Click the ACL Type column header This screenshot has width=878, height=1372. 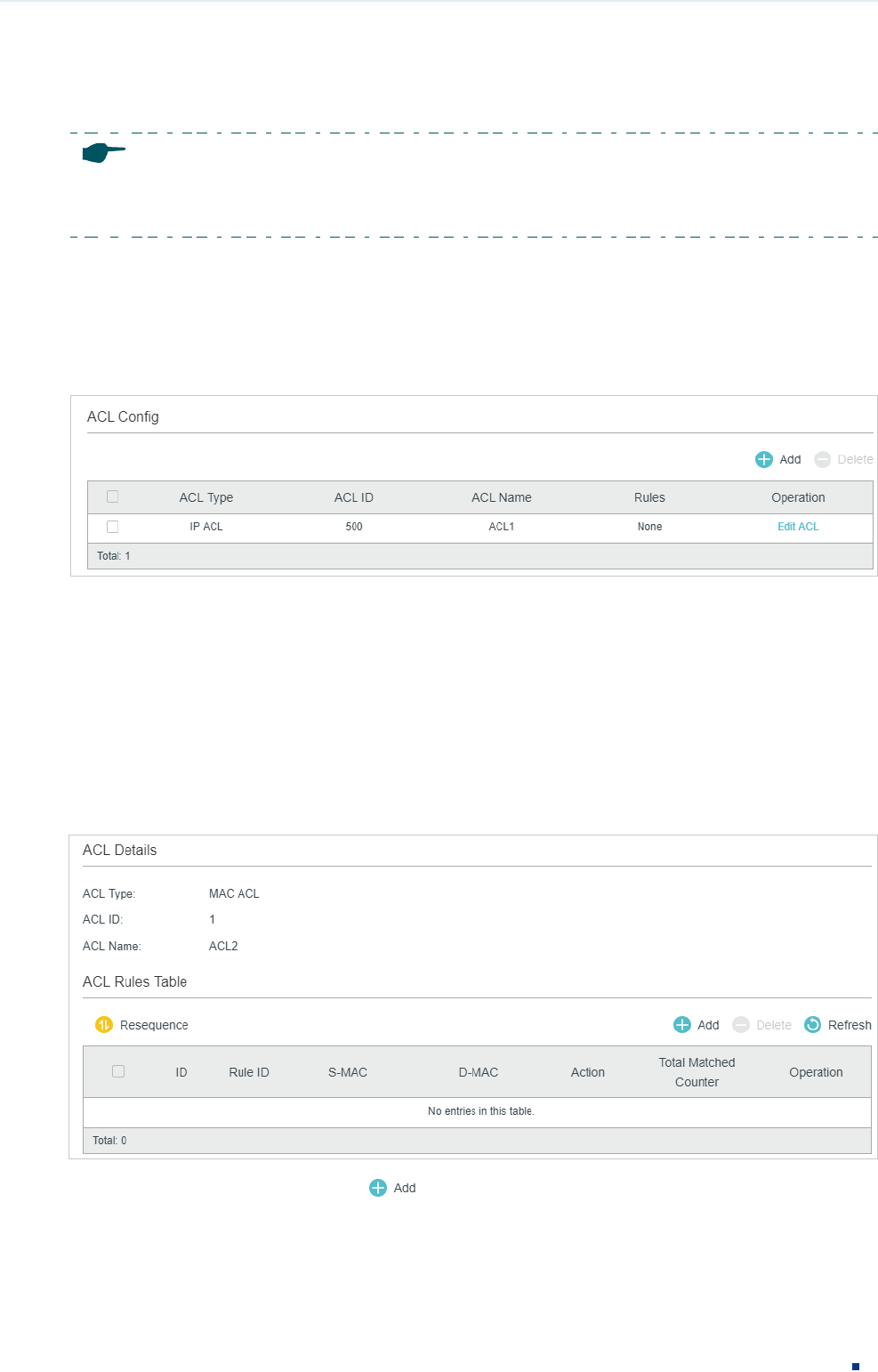point(206,497)
